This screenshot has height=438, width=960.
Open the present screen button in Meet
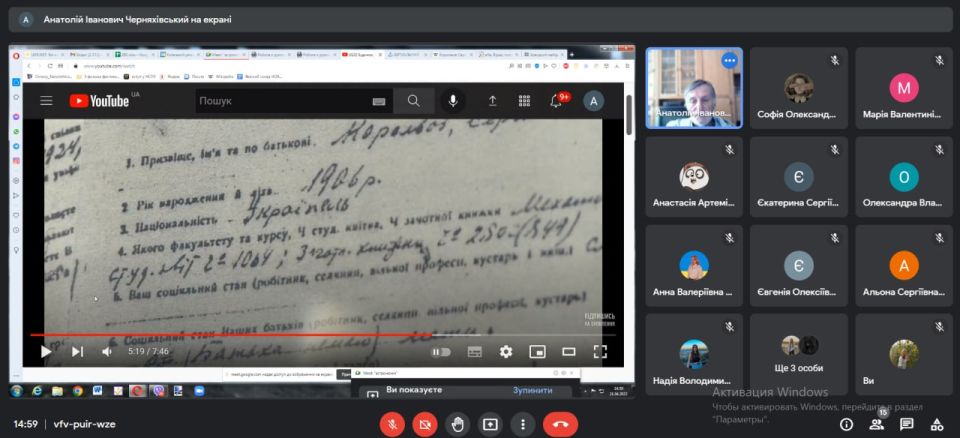[490, 424]
